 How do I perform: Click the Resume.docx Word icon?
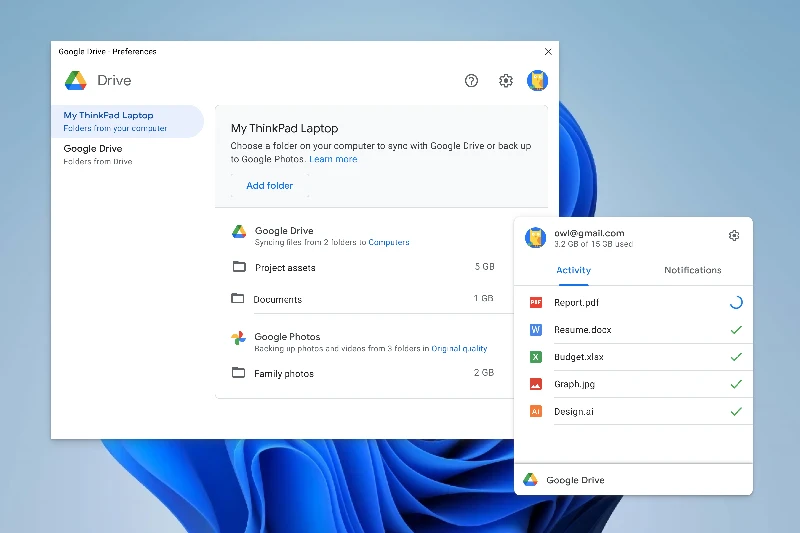[x=535, y=329]
